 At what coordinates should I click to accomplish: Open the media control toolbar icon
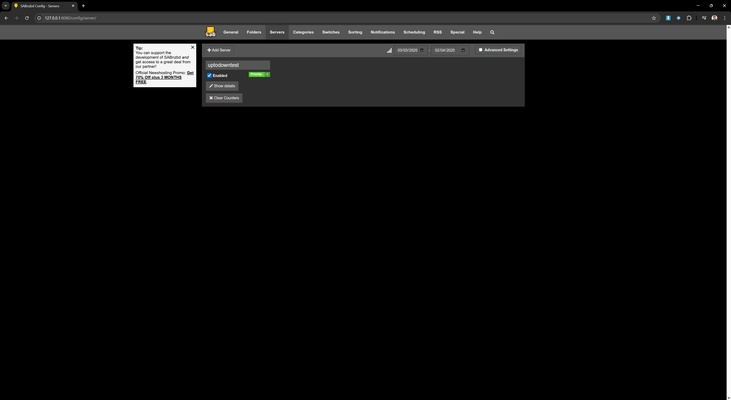pos(704,18)
